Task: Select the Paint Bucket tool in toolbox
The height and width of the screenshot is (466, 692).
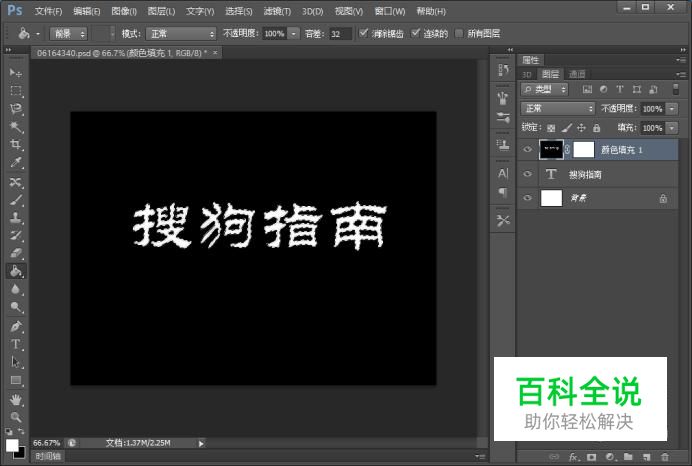Action: (16, 271)
